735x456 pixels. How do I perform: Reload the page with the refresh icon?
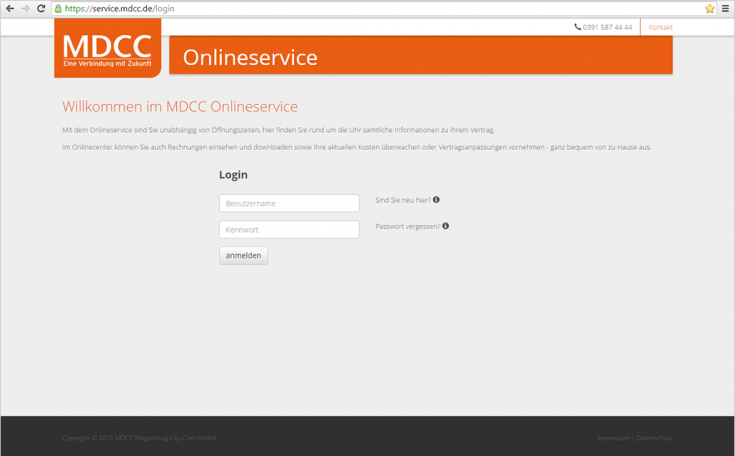pos(41,8)
